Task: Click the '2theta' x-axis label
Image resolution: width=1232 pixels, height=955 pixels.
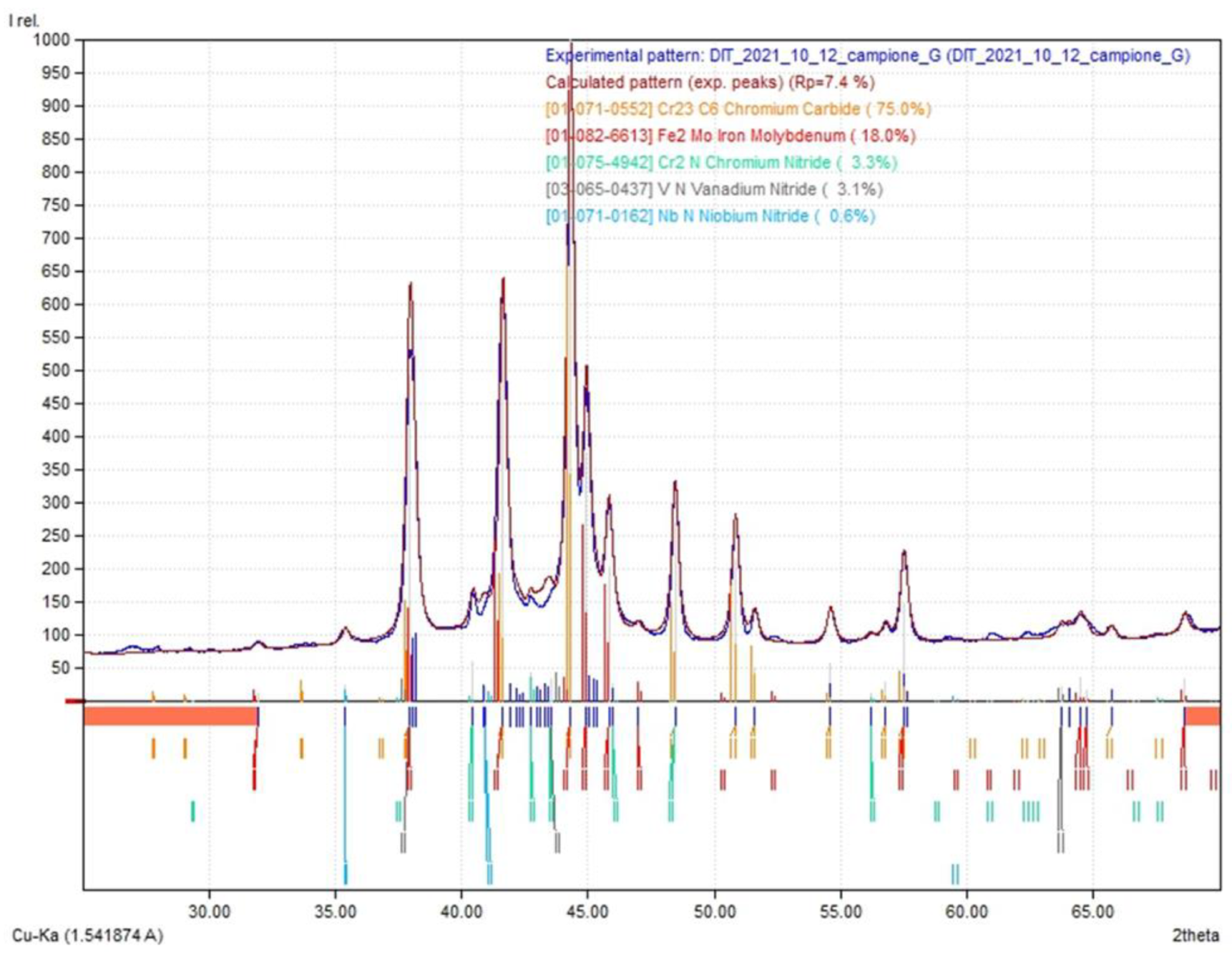Action: pyautogui.click(x=1196, y=935)
